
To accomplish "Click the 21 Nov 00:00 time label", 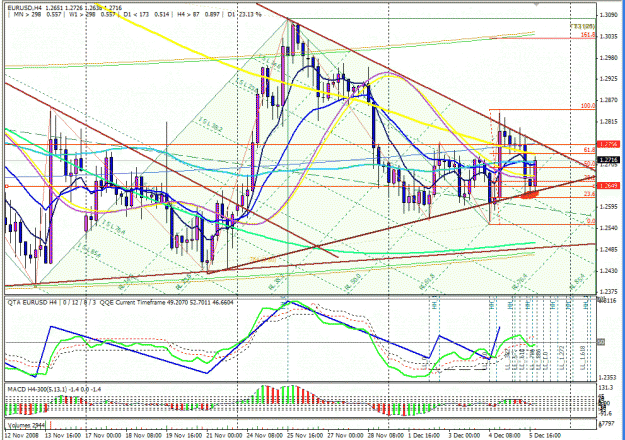I will pos(224,436).
